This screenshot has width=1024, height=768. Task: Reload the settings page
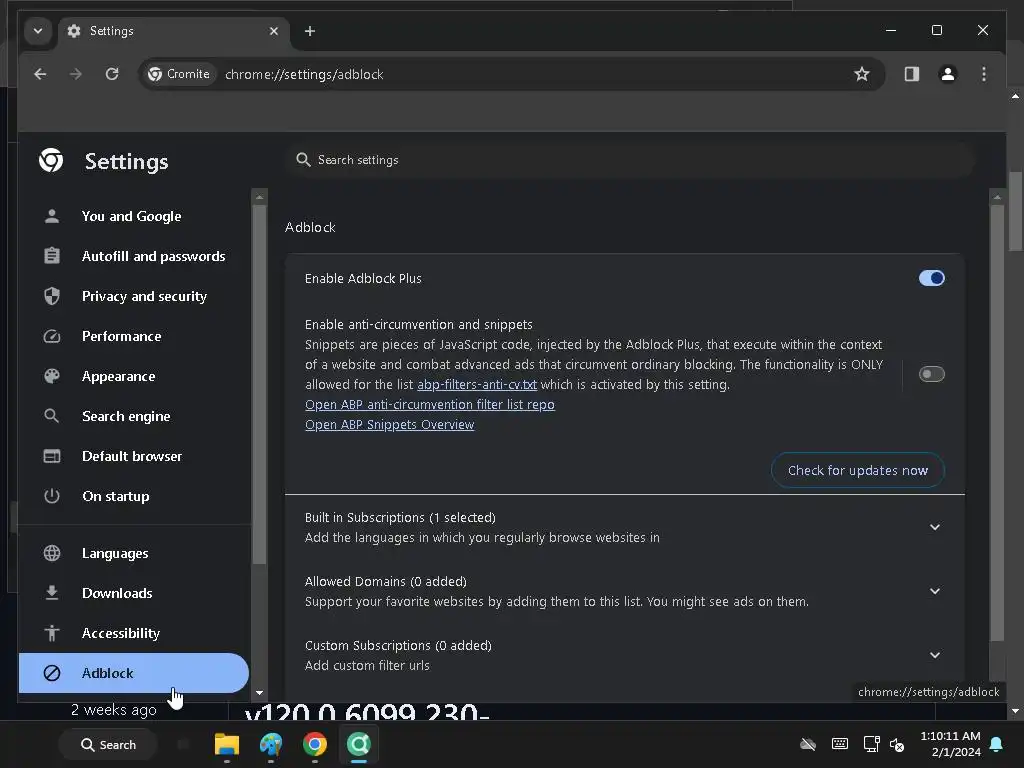click(112, 74)
